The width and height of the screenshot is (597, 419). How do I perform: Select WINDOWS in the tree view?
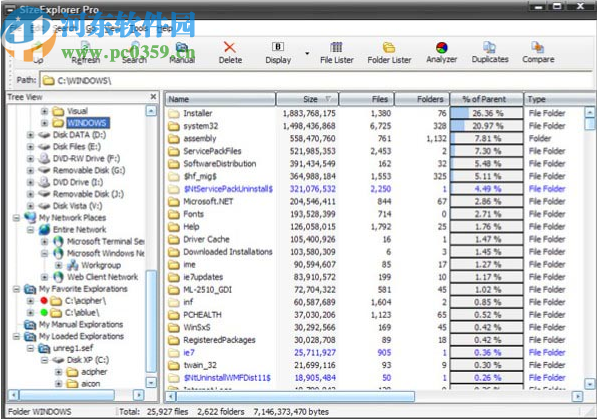(87, 123)
